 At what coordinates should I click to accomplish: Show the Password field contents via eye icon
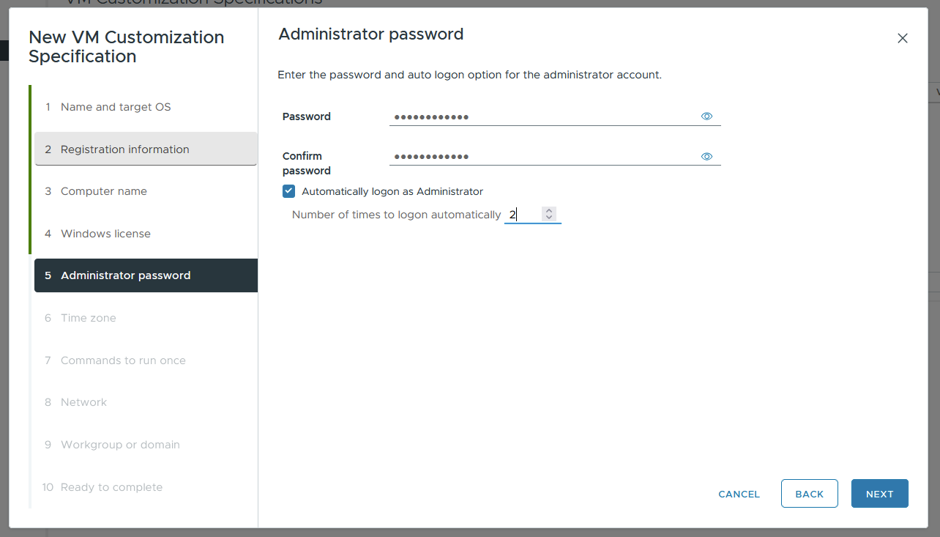(x=707, y=116)
